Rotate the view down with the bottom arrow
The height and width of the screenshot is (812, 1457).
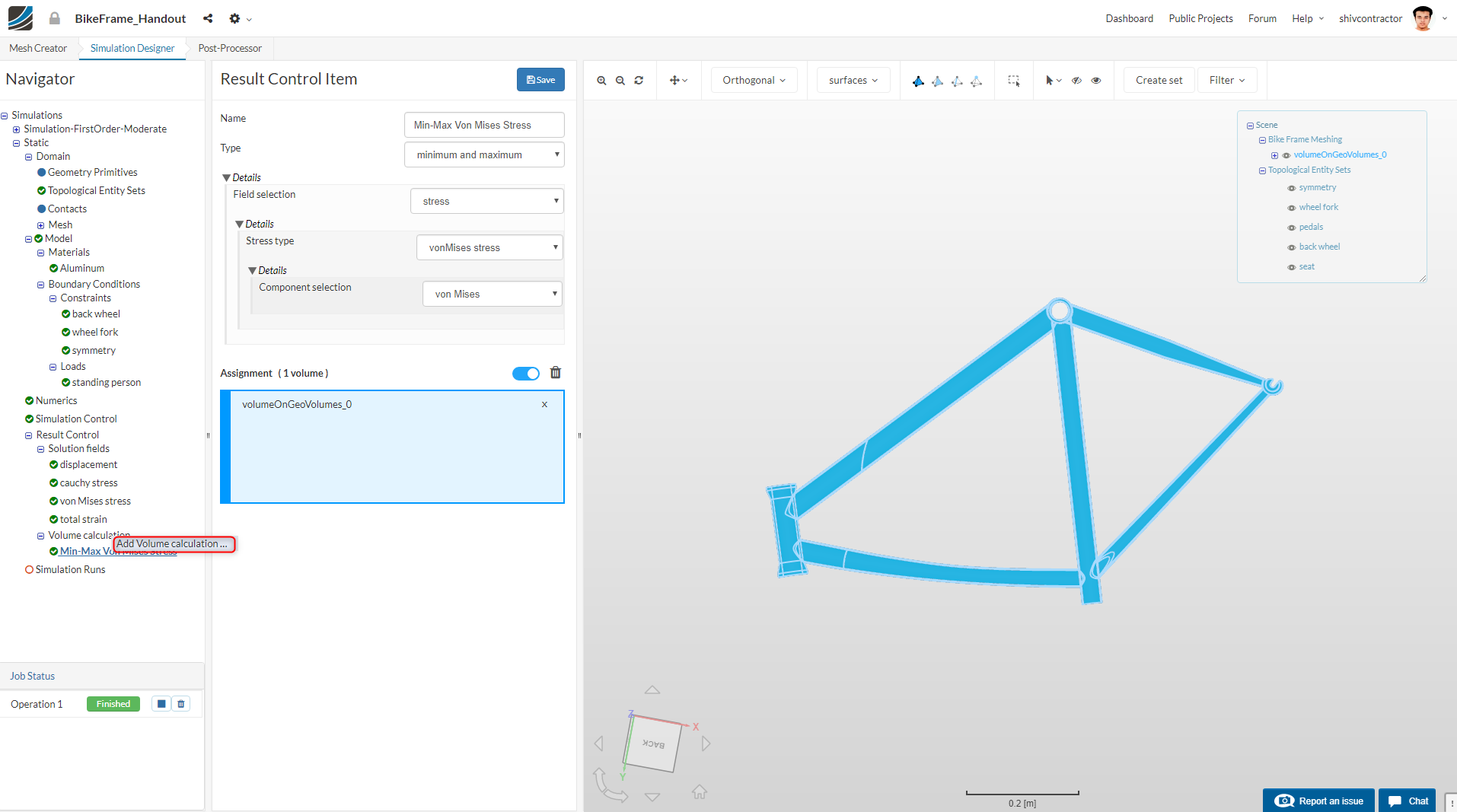[652, 797]
